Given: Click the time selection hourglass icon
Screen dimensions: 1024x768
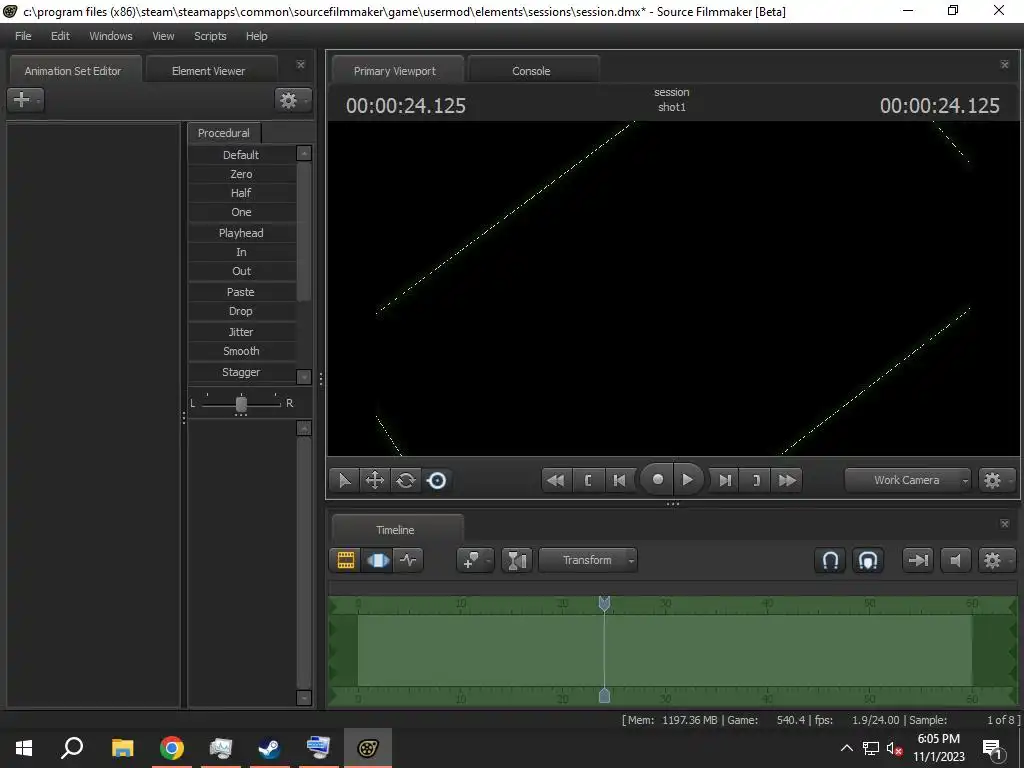Looking at the screenshot, I should click(x=517, y=560).
